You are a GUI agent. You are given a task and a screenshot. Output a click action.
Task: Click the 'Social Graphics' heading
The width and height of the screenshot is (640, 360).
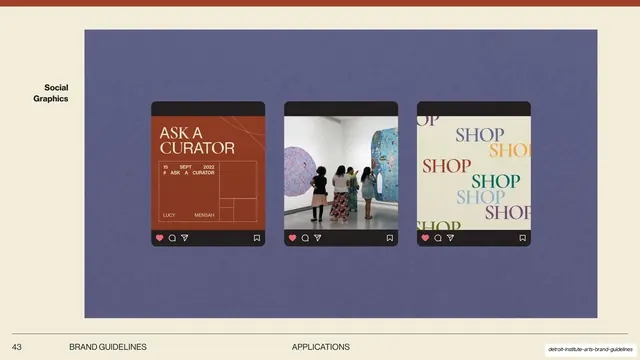coord(51,93)
